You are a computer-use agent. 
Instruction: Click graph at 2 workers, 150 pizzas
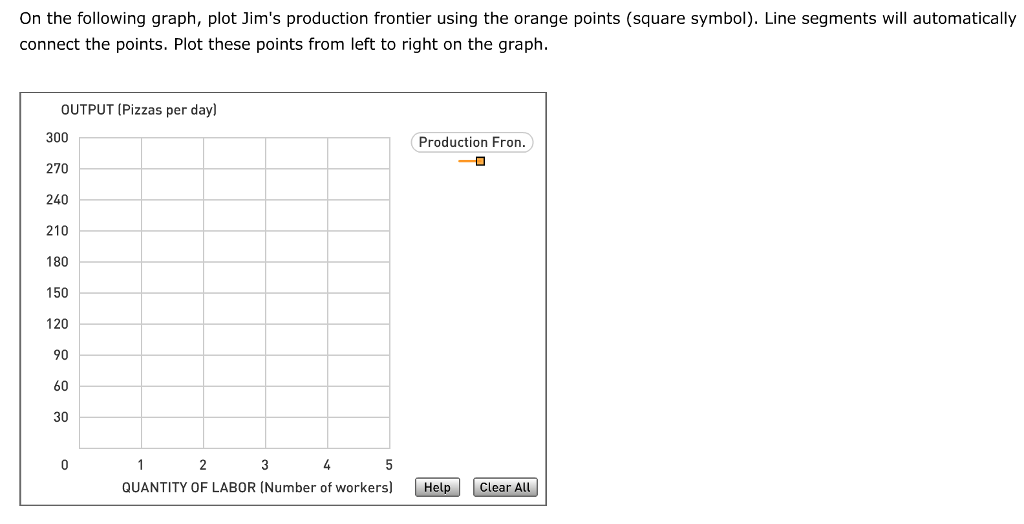(x=203, y=293)
